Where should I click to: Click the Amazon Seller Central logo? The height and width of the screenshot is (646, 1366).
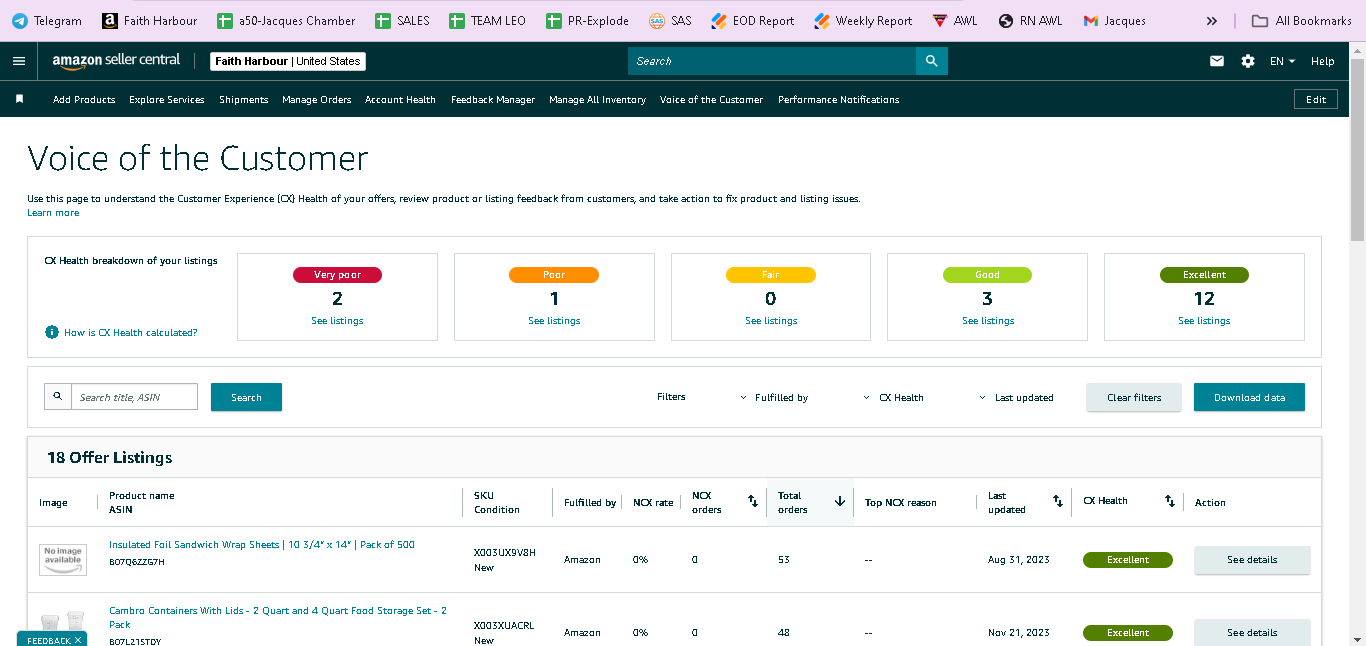(x=116, y=61)
